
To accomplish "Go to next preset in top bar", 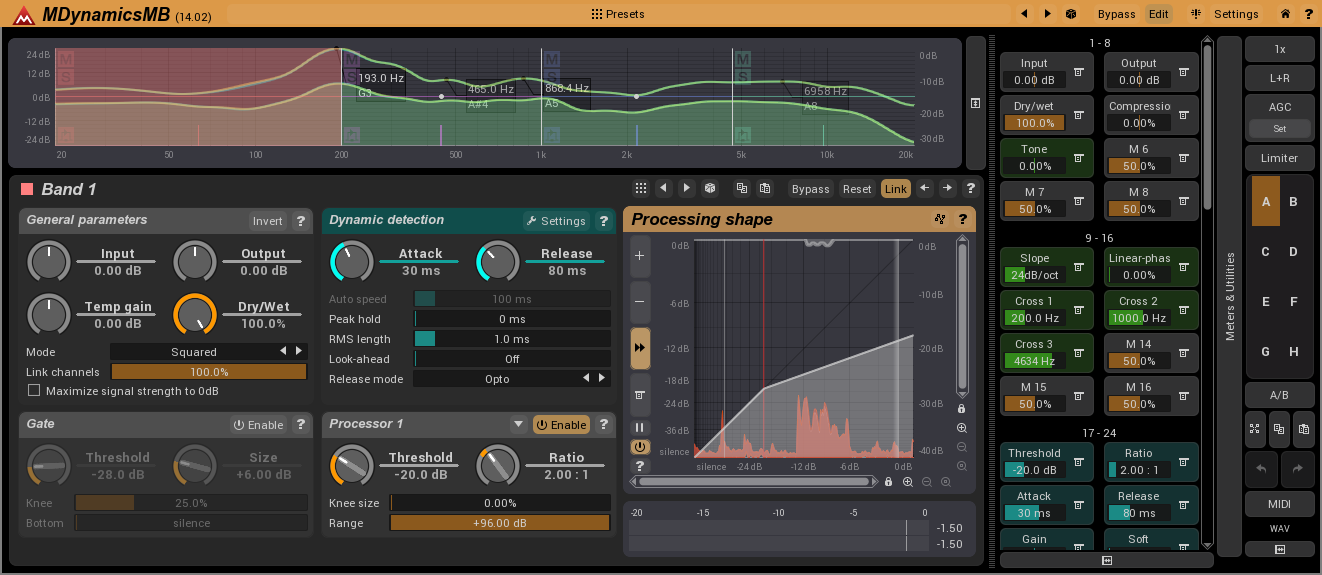I will click(1047, 14).
